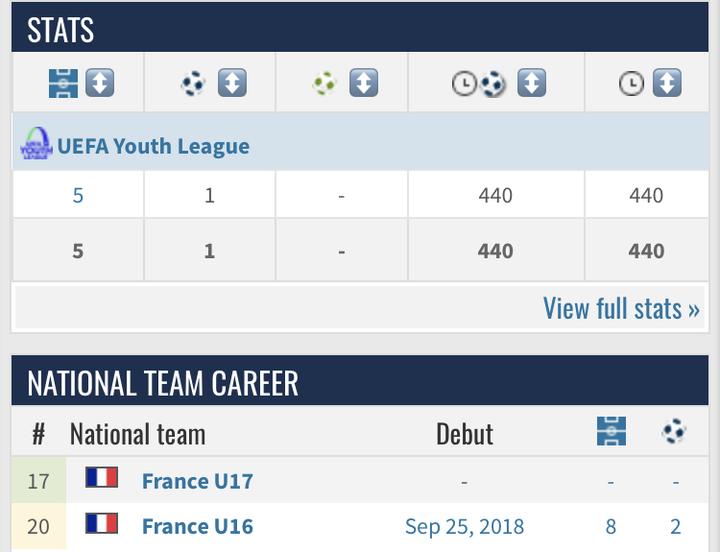
Task: Open the Sep 25, 2018 debut match
Action: [464, 526]
